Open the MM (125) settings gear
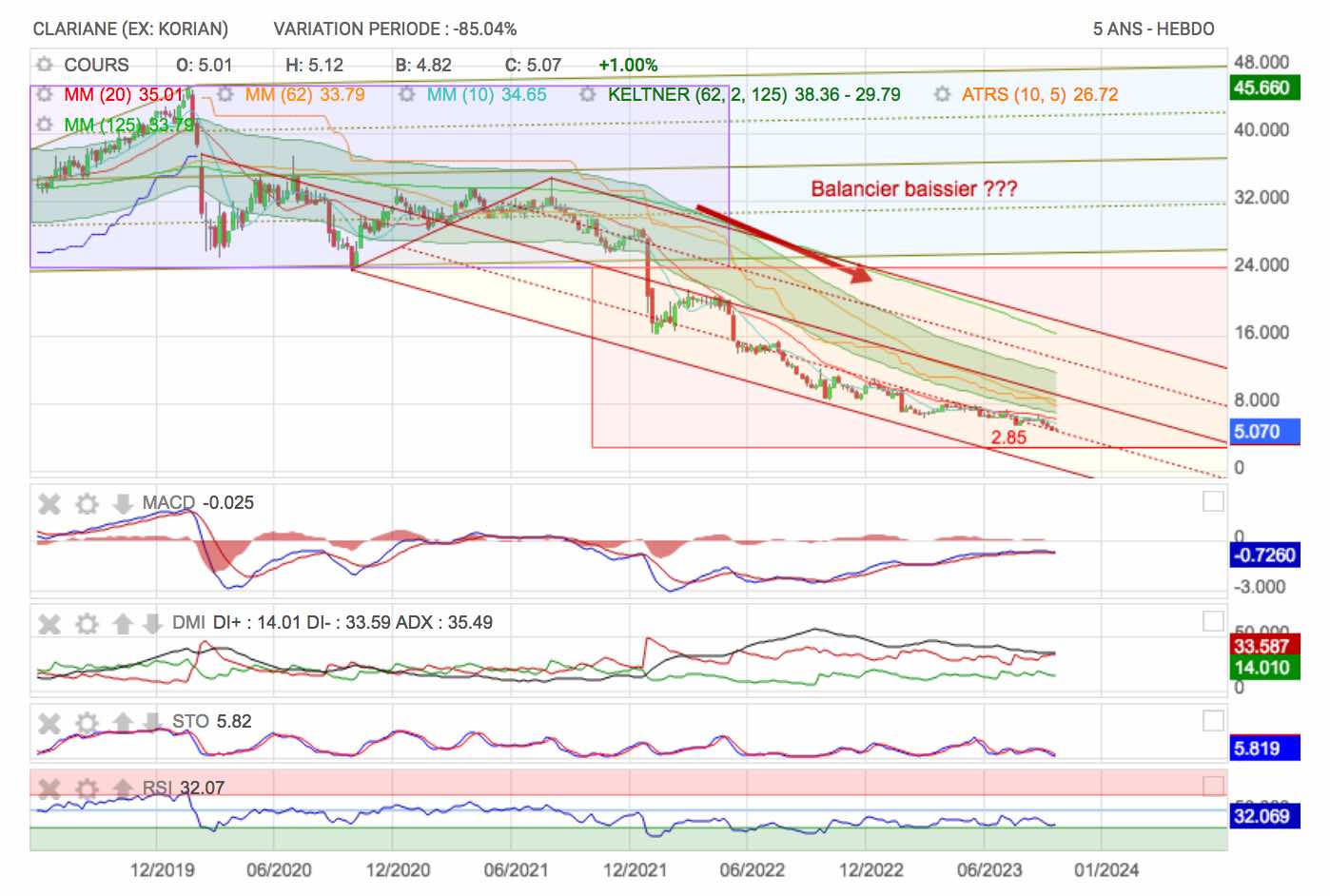The width and height of the screenshot is (1330, 896). pos(44,125)
